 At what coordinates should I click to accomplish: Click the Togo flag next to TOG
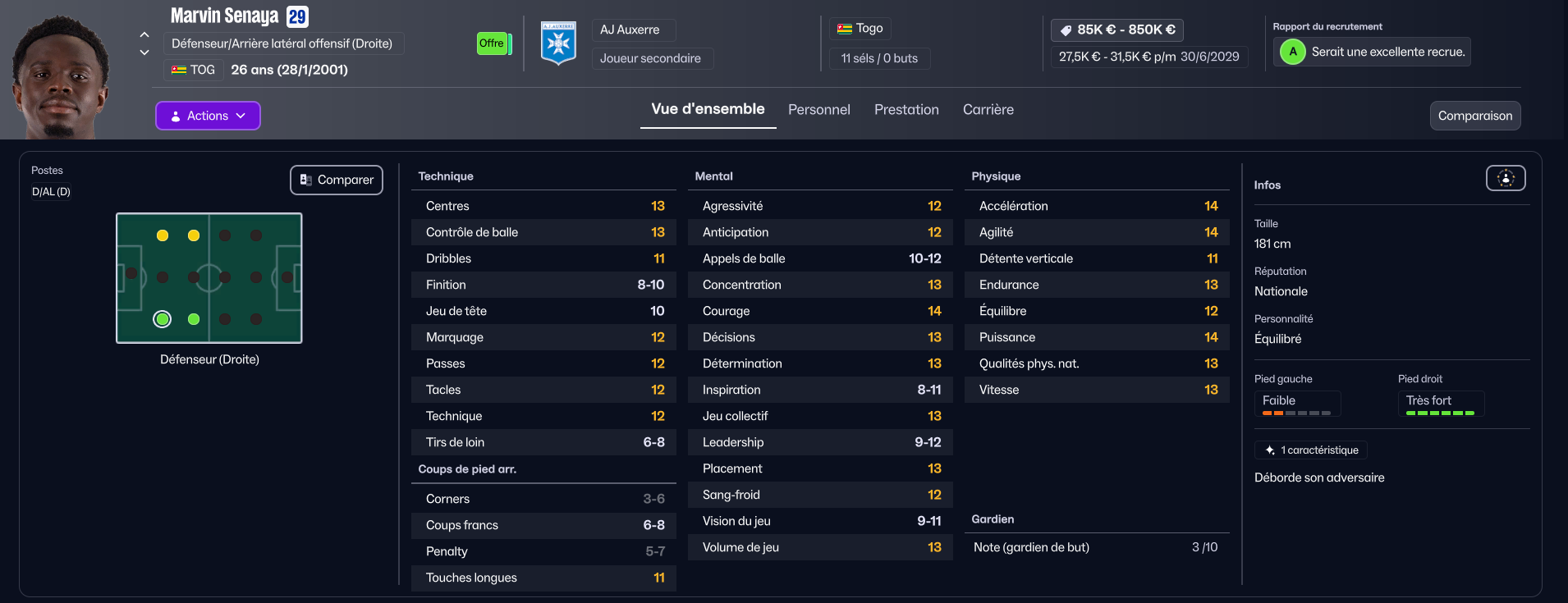179,70
